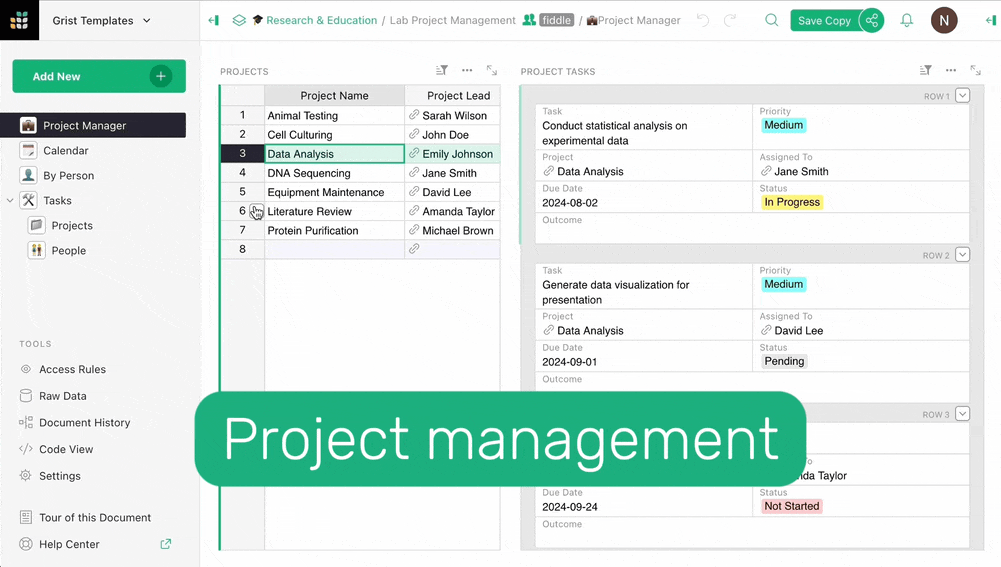This screenshot has height=567, width=1001.
Task: Click the redo arrow icon
Action: click(x=730, y=20)
